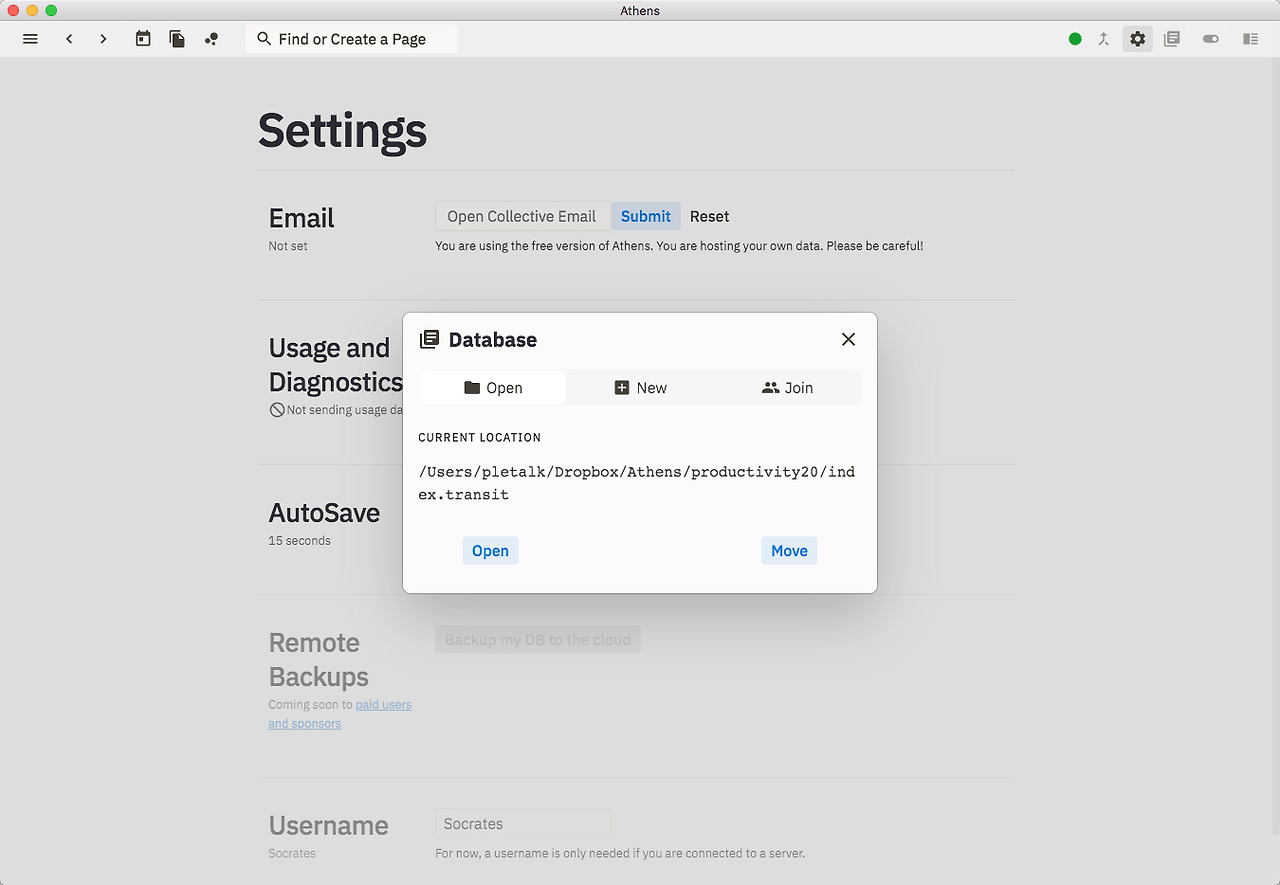1280x885 pixels.
Task: Click the Database dialog title
Action: click(x=493, y=340)
